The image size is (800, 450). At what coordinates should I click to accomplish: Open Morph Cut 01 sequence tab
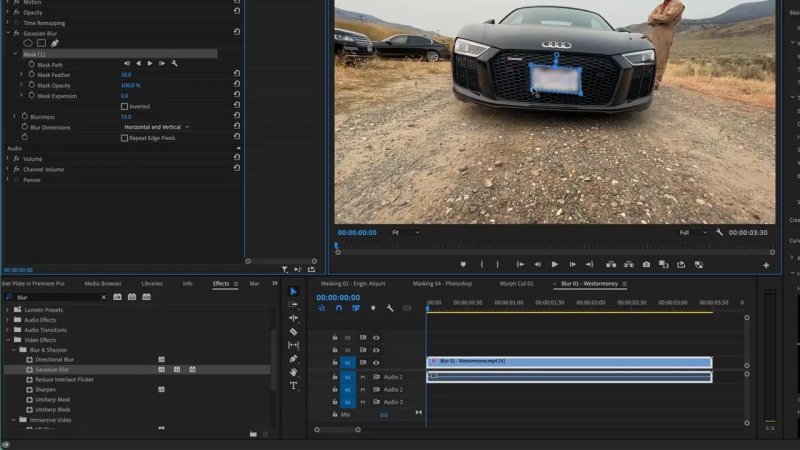tap(516, 284)
